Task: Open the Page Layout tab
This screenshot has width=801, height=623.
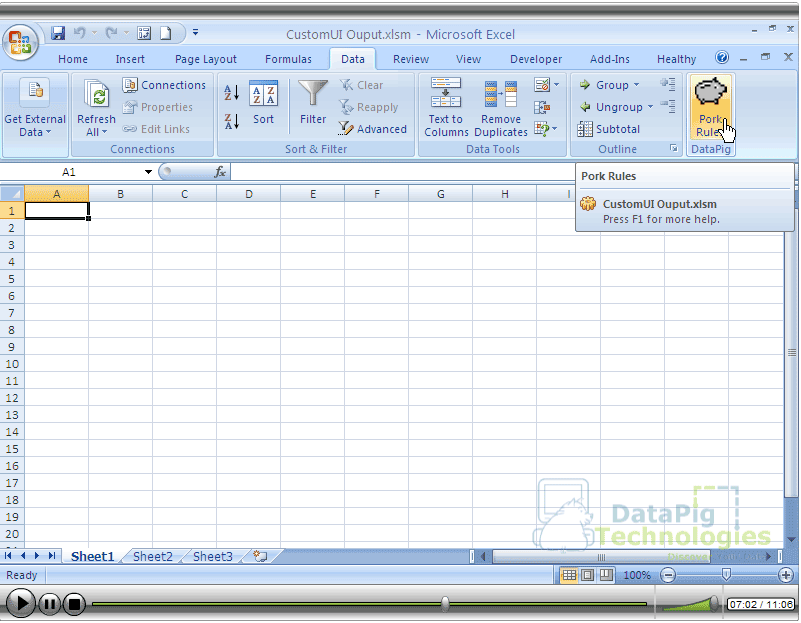Action: pos(205,59)
